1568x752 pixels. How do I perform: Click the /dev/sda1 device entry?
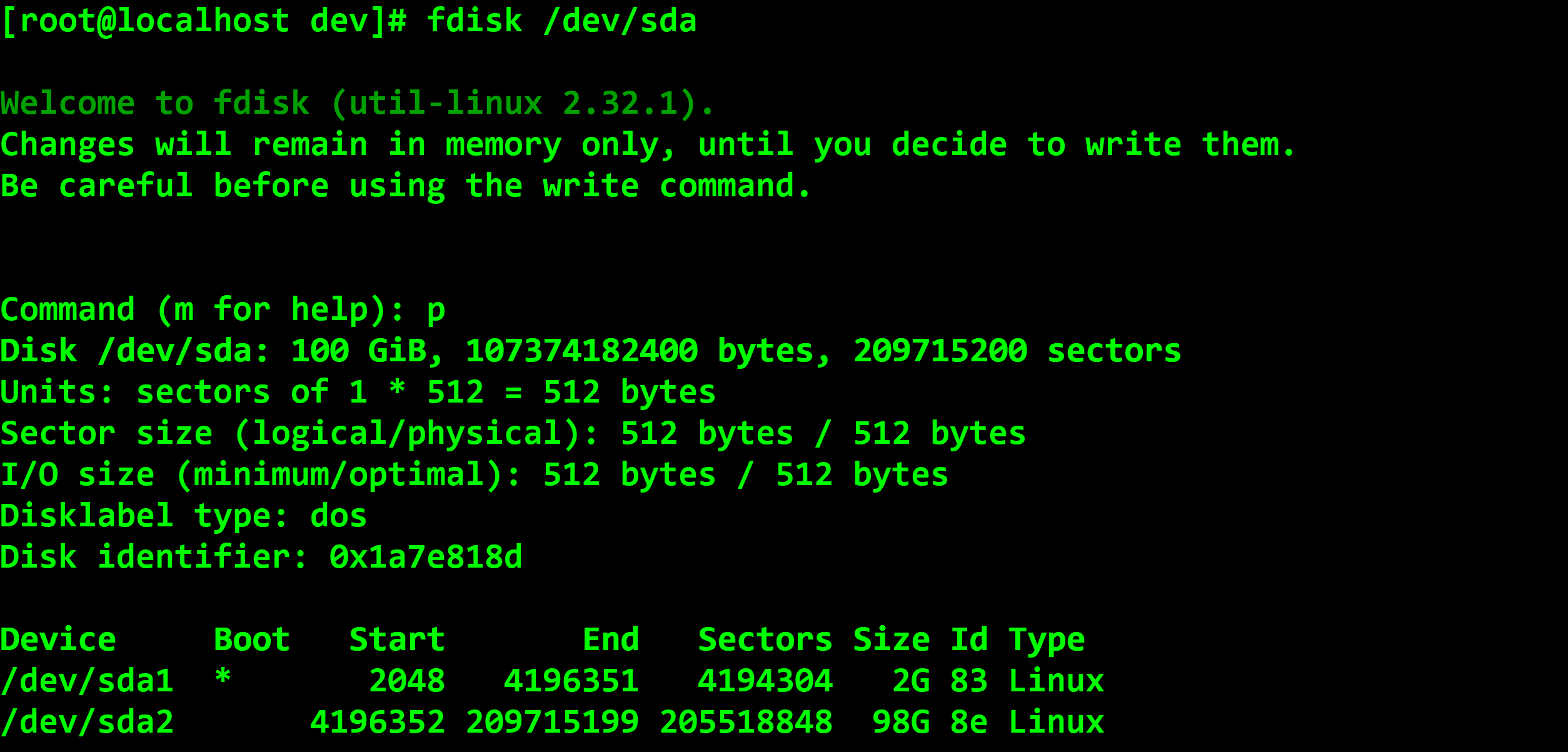click(x=87, y=681)
